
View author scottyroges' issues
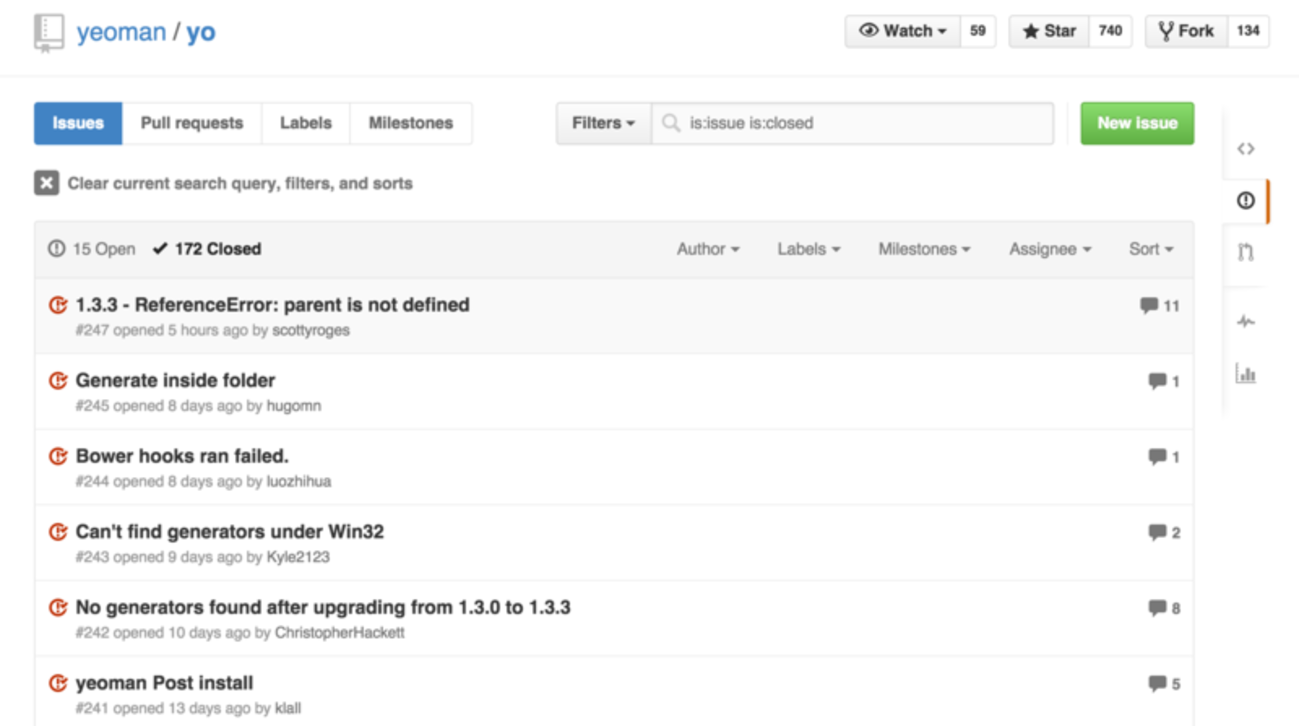click(311, 330)
